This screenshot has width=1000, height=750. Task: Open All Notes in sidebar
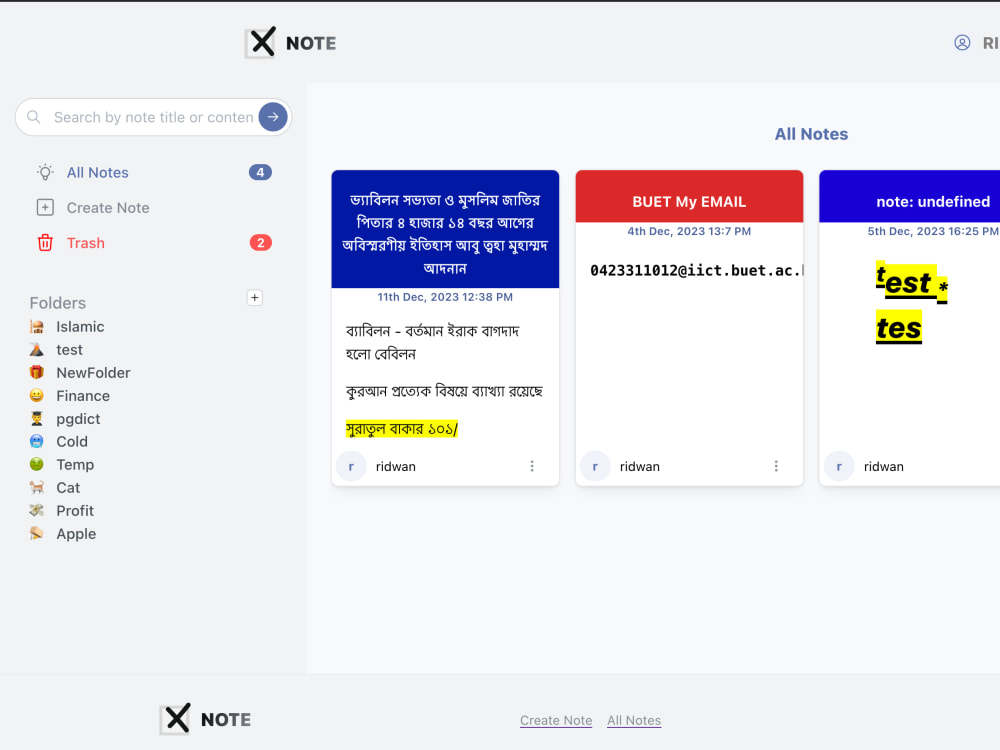[x=97, y=173]
